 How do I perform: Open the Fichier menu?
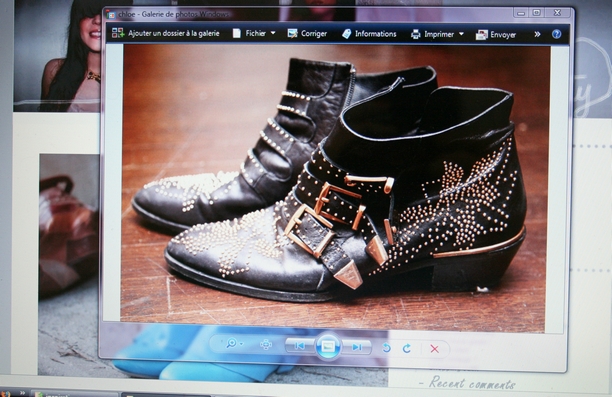[255, 34]
